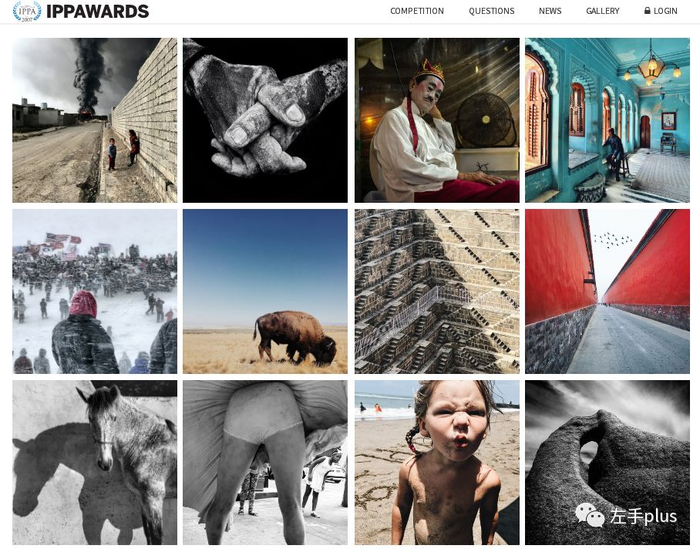Viewport: 700px width, 549px height.
Task: Open the black smoke and brick wall photo
Action: pyautogui.click(x=95, y=120)
